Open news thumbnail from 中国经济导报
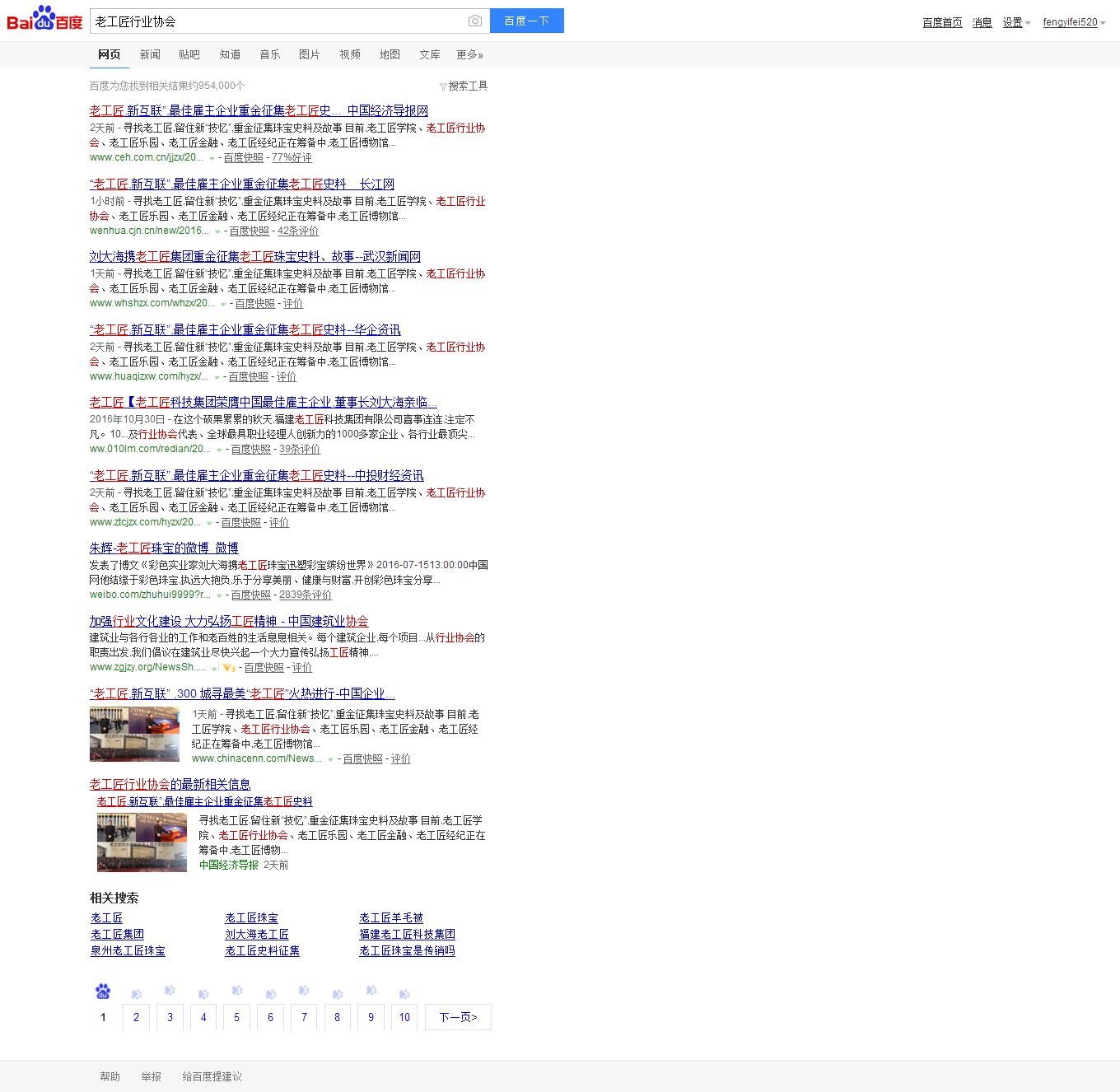Image resolution: width=1120 pixels, height=1092 pixels. click(142, 842)
